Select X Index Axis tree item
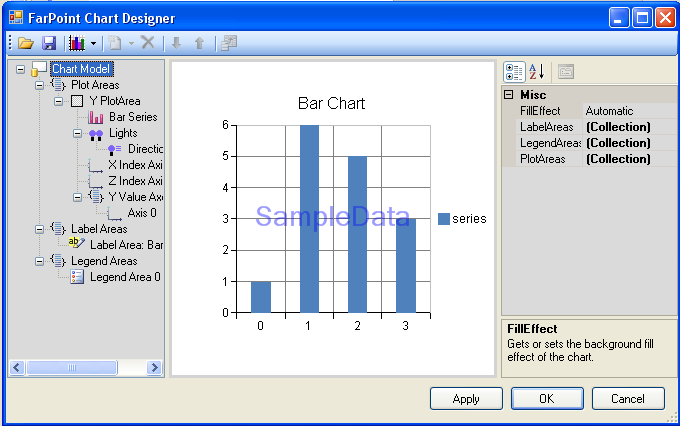This screenshot has height=426, width=680. tap(135, 165)
